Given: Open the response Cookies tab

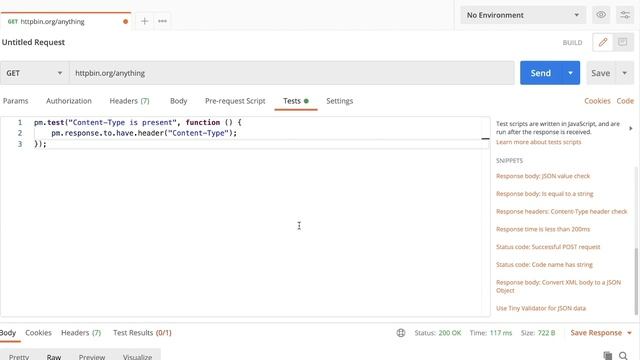Looking at the screenshot, I should [38, 333].
